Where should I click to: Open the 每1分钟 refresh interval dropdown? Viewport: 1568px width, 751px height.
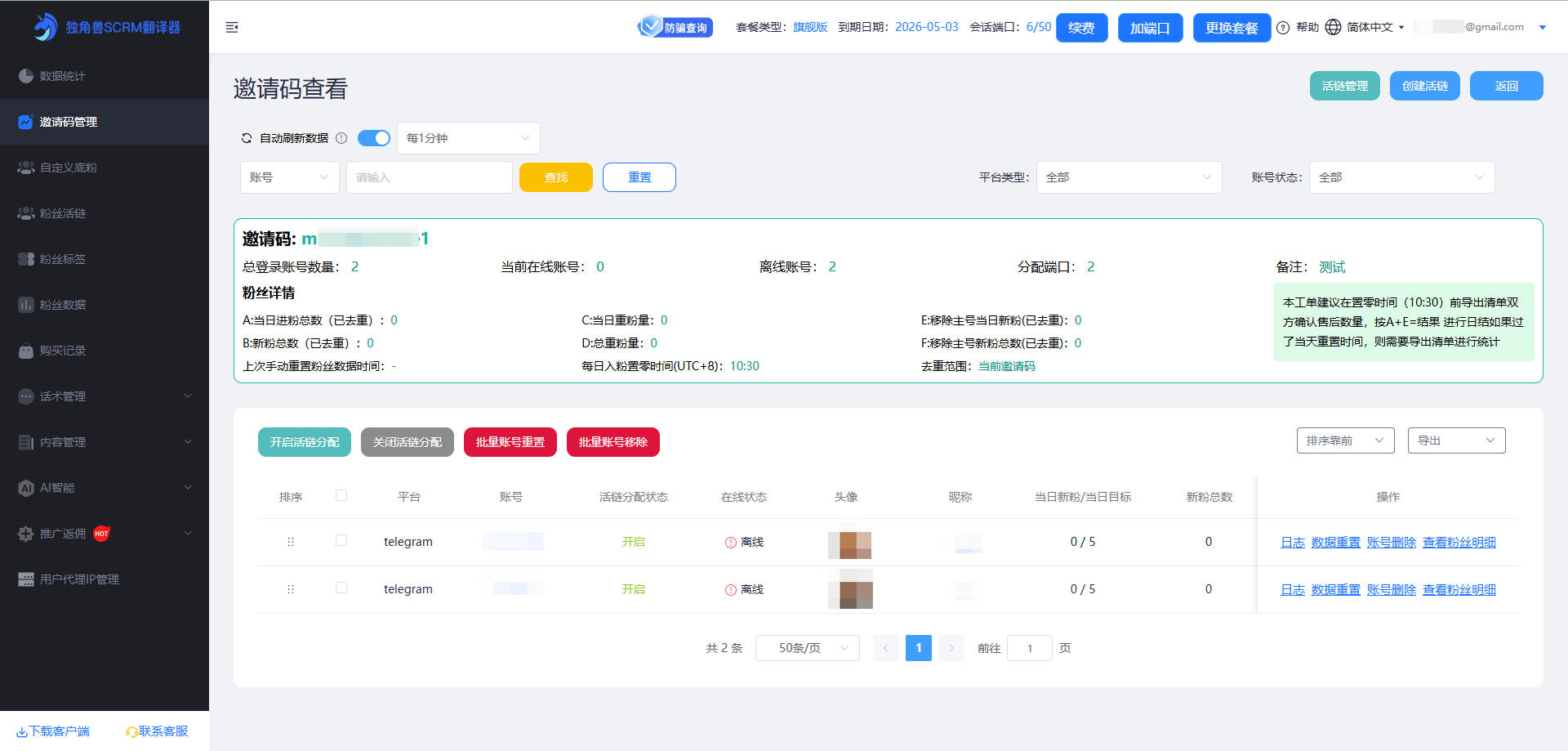[x=469, y=138]
